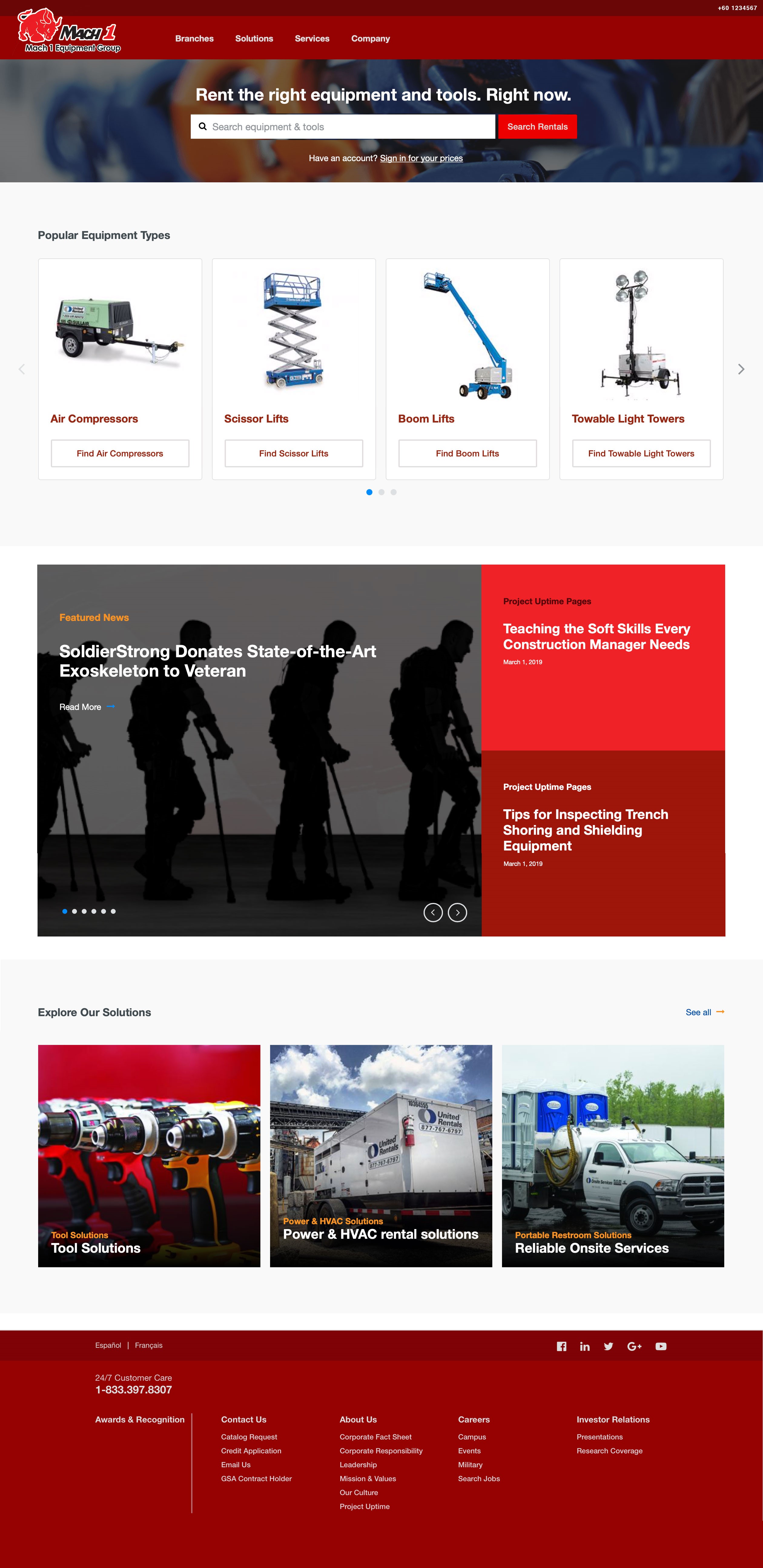Click the orange arrow next to See all
Image resolution: width=763 pixels, height=1568 pixels.
pos(720,1012)
